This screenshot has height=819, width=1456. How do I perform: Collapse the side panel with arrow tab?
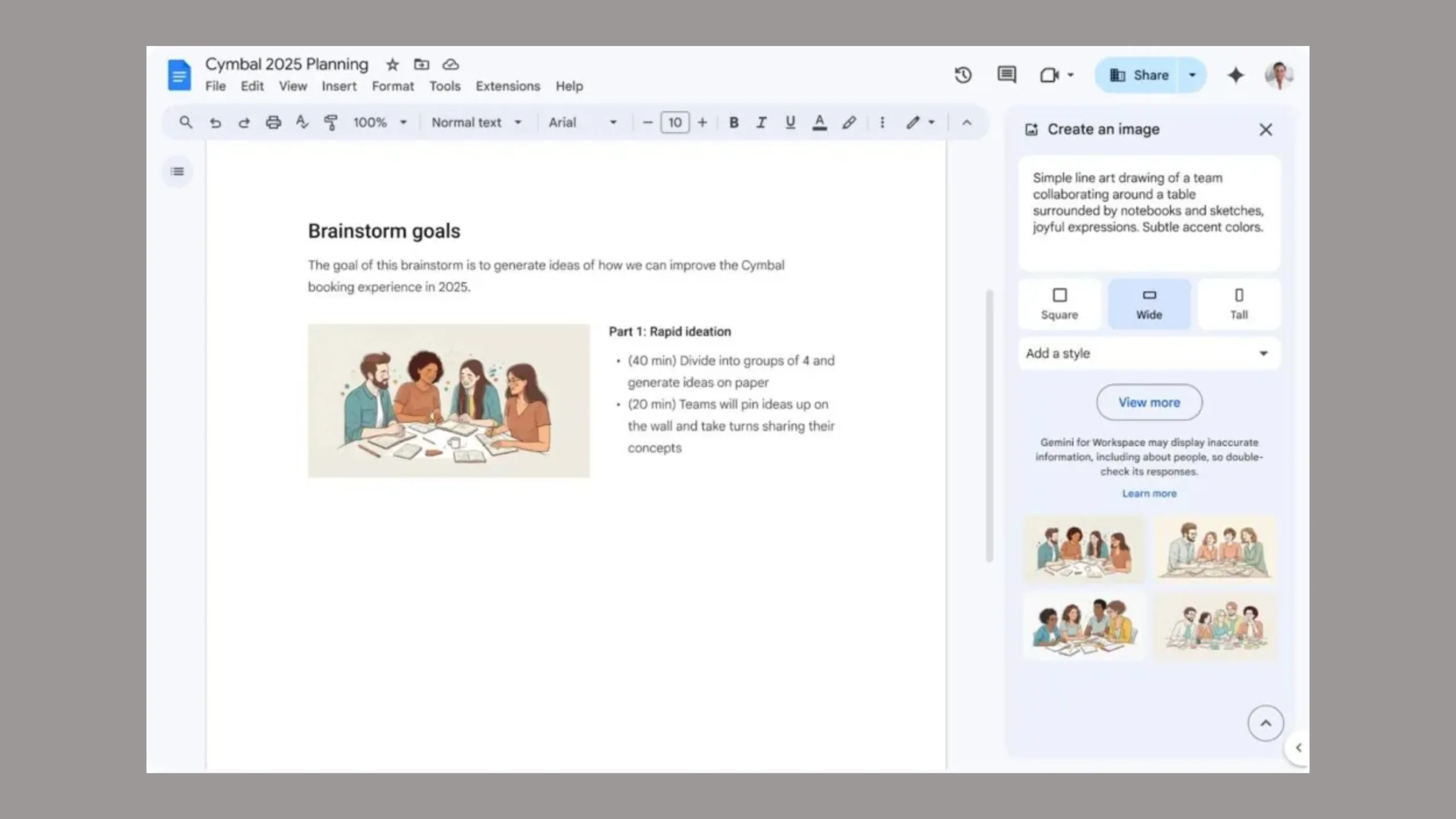click(x=1298, y=748)
